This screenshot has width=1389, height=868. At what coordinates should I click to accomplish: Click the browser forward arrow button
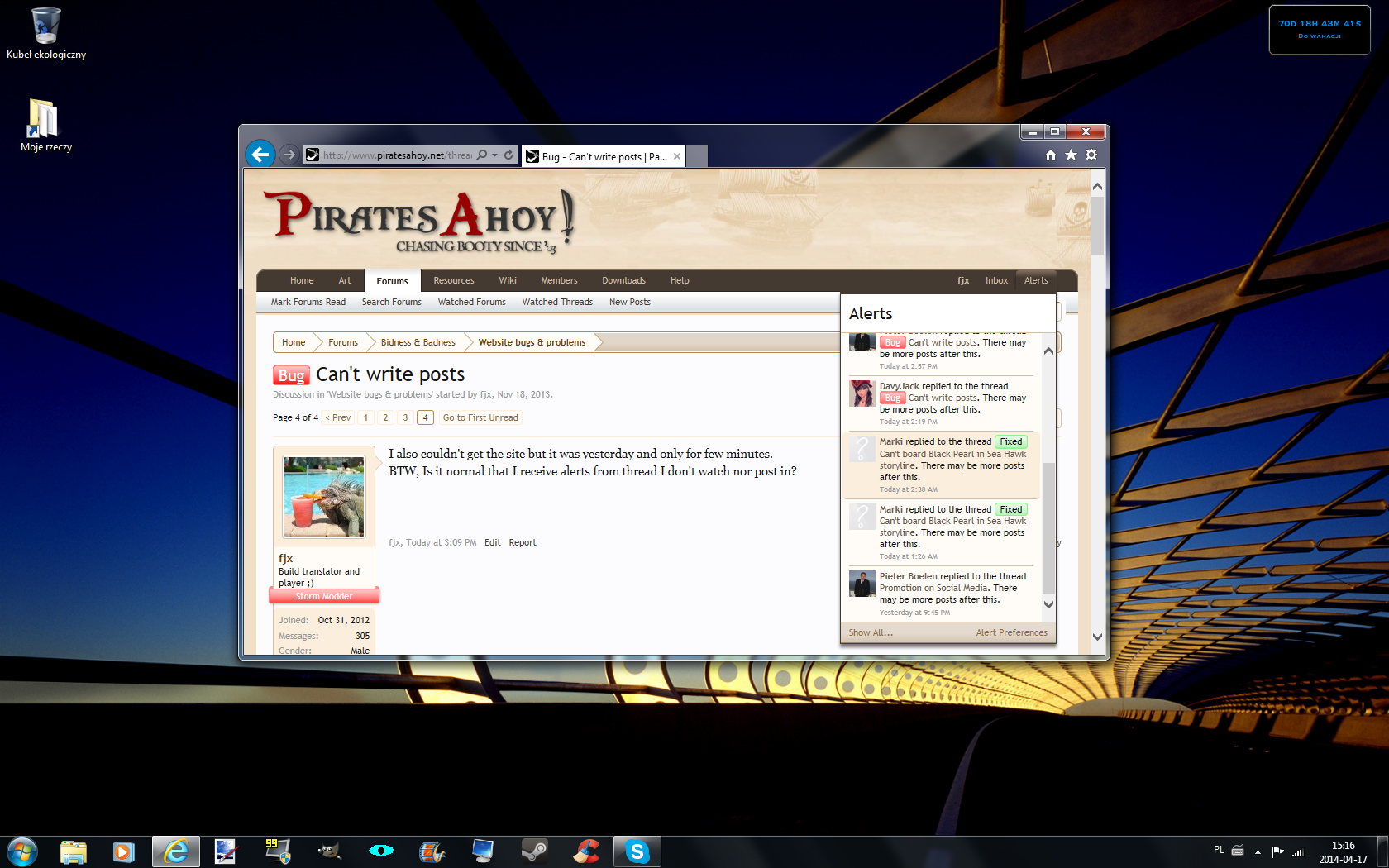[289, 155]
